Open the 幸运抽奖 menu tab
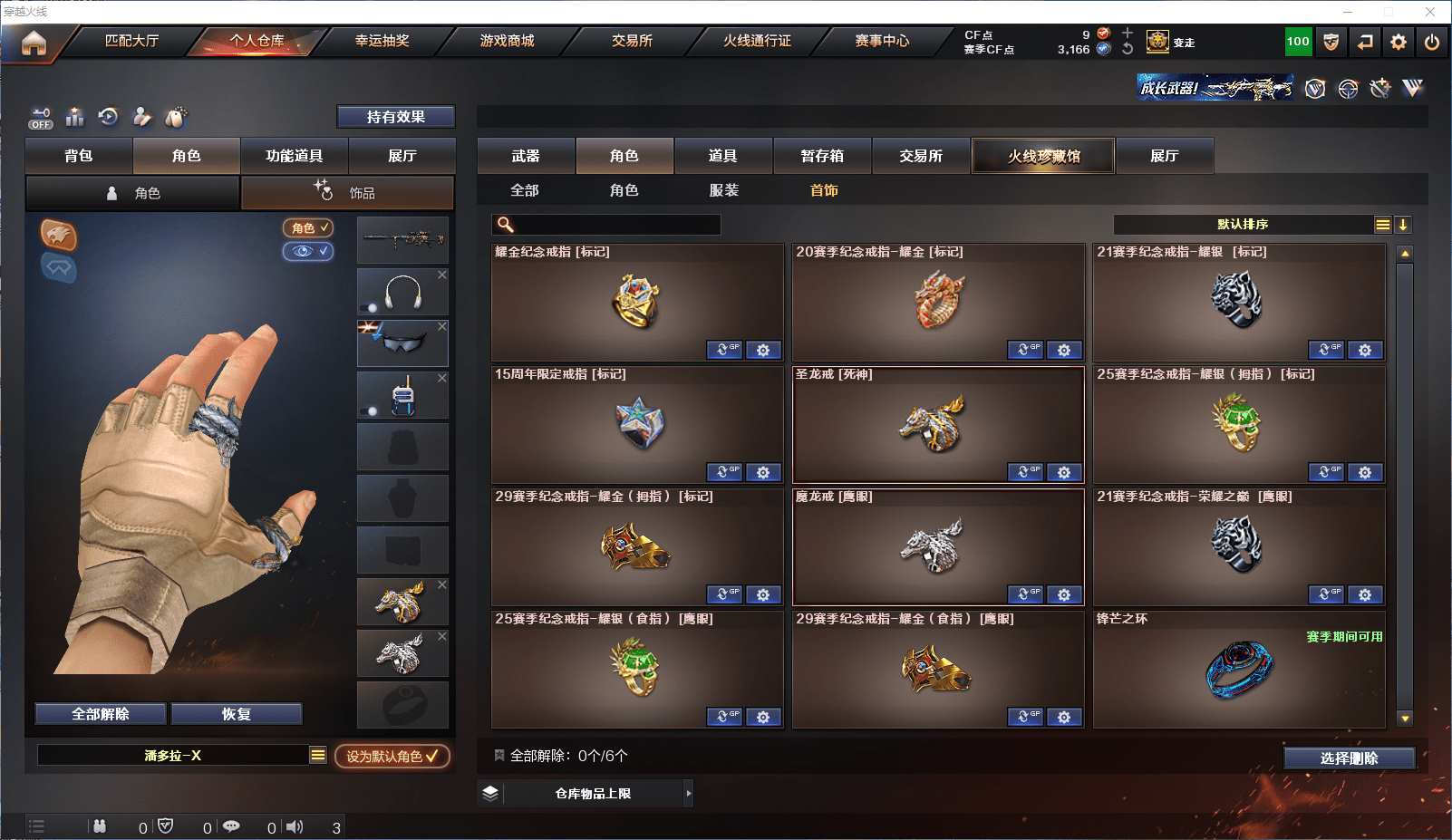The height and width of the screenshot is (840, 1452). (x=382, y=41)
